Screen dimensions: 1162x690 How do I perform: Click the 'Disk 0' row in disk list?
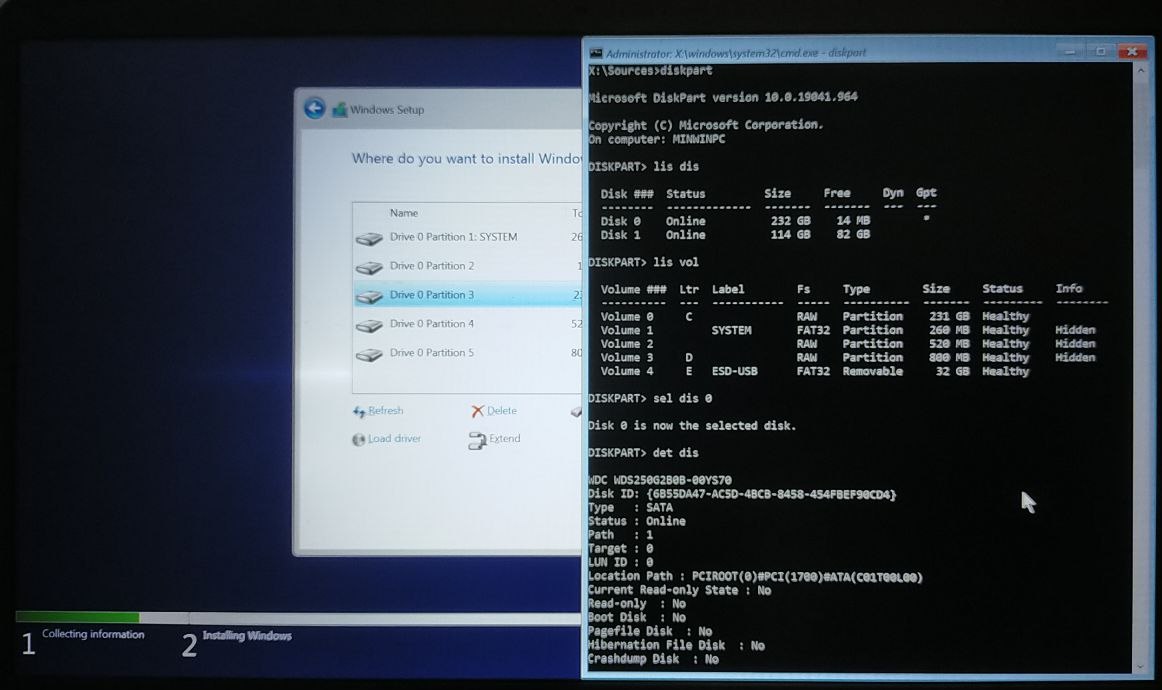766,221
